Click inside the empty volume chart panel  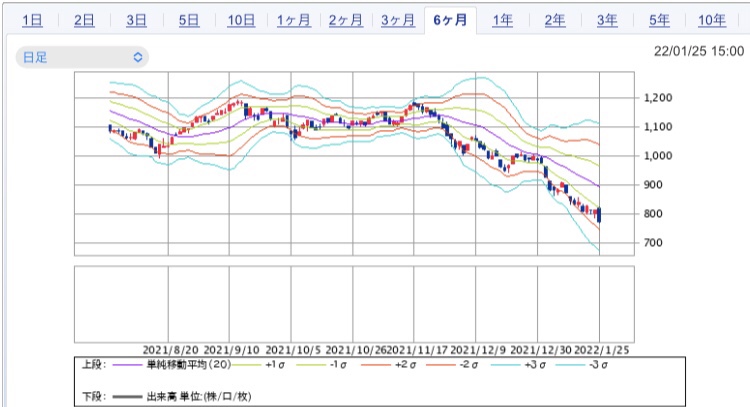[354, 304]
